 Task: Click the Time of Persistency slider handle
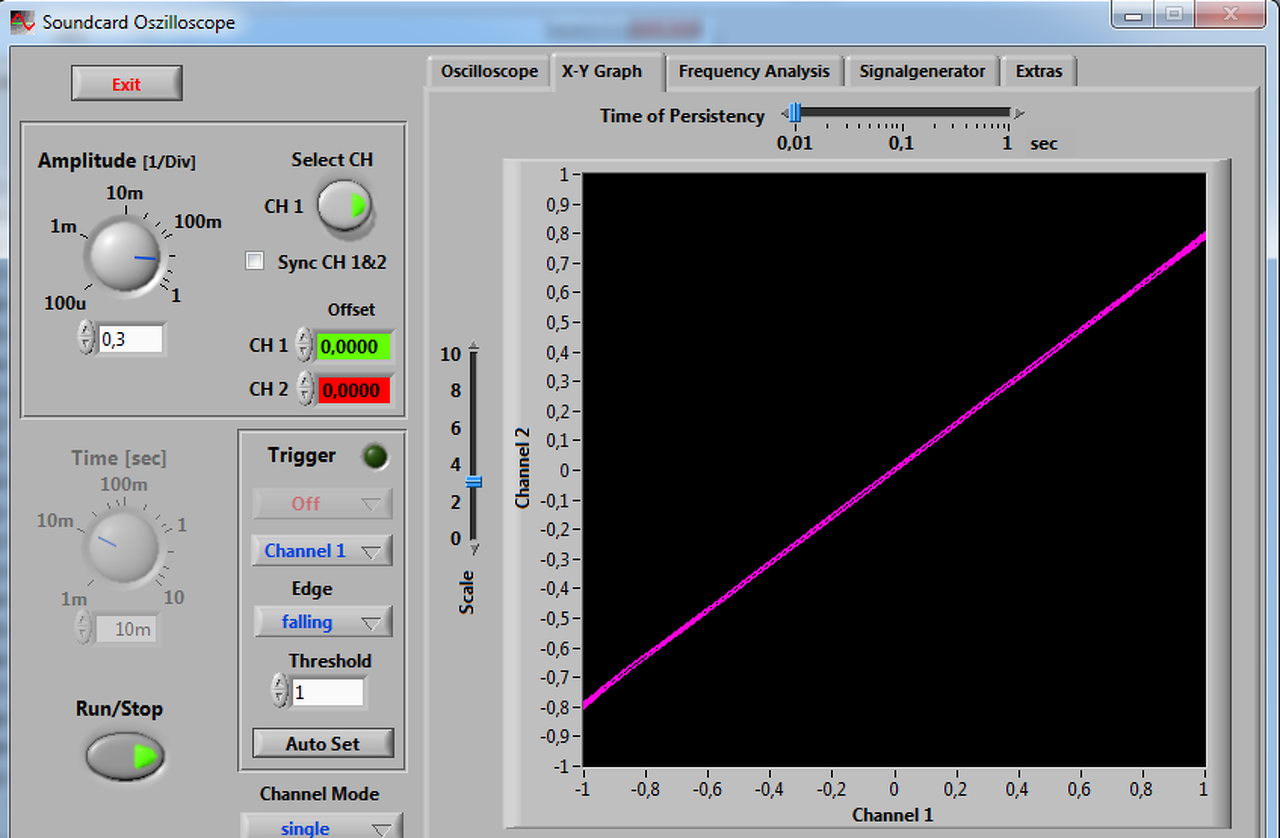click(794, 113)
